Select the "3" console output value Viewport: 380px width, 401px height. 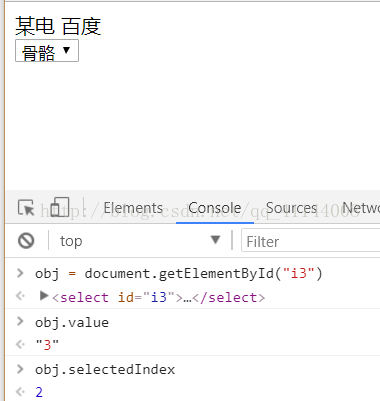point(47,345)
